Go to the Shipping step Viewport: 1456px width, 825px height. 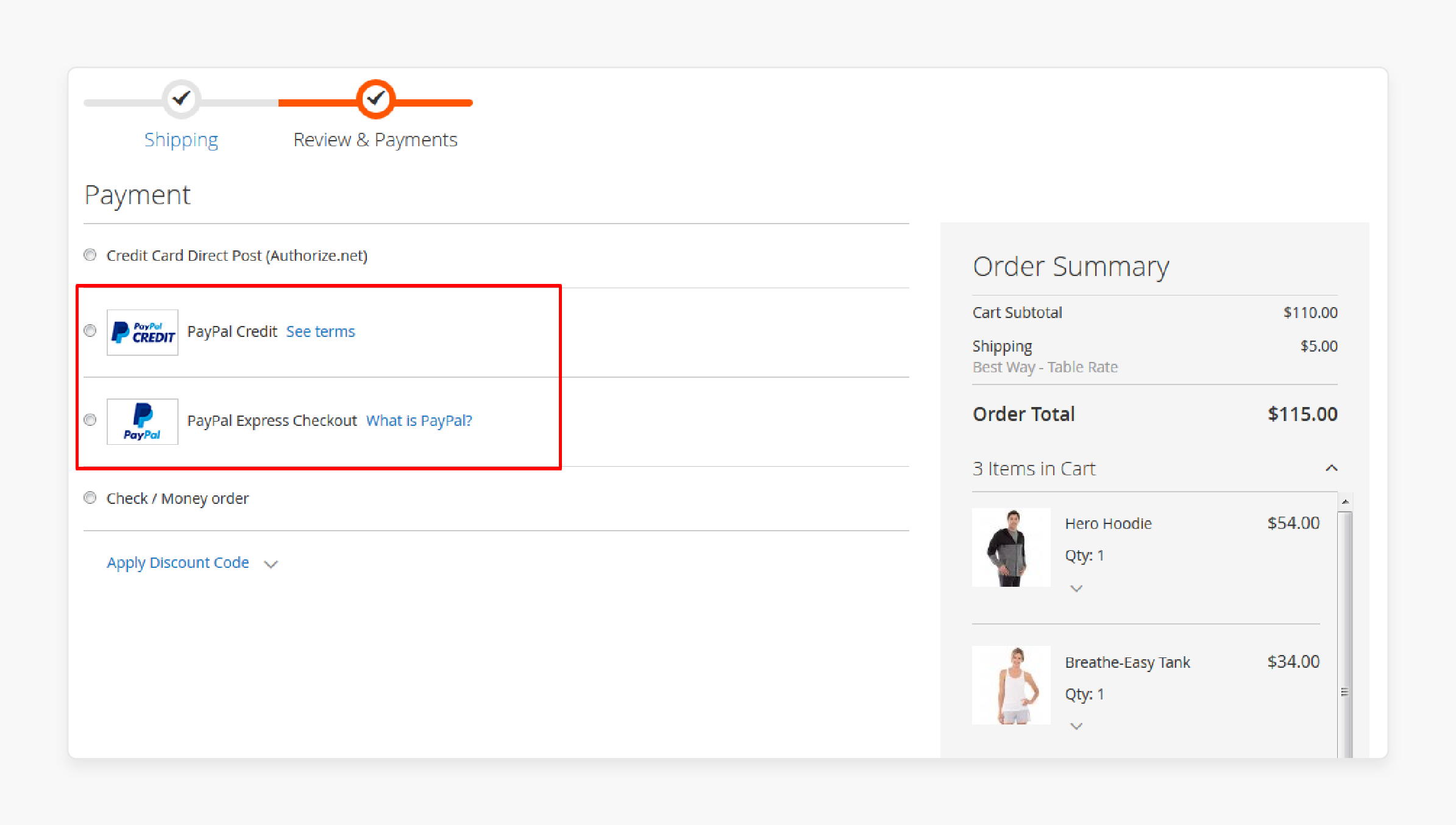coord(181,139)
